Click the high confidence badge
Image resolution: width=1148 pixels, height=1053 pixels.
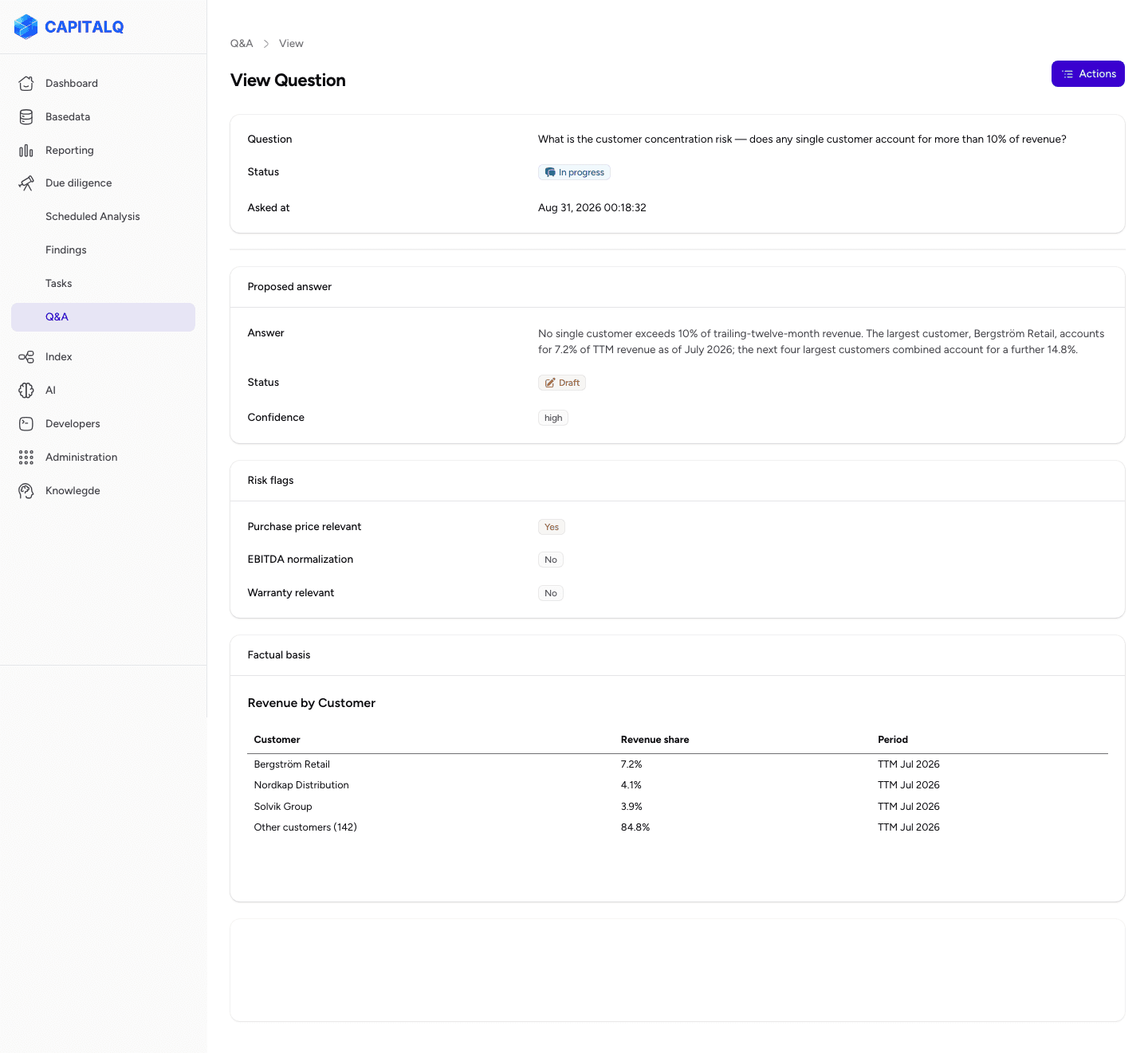coord(553,418)
